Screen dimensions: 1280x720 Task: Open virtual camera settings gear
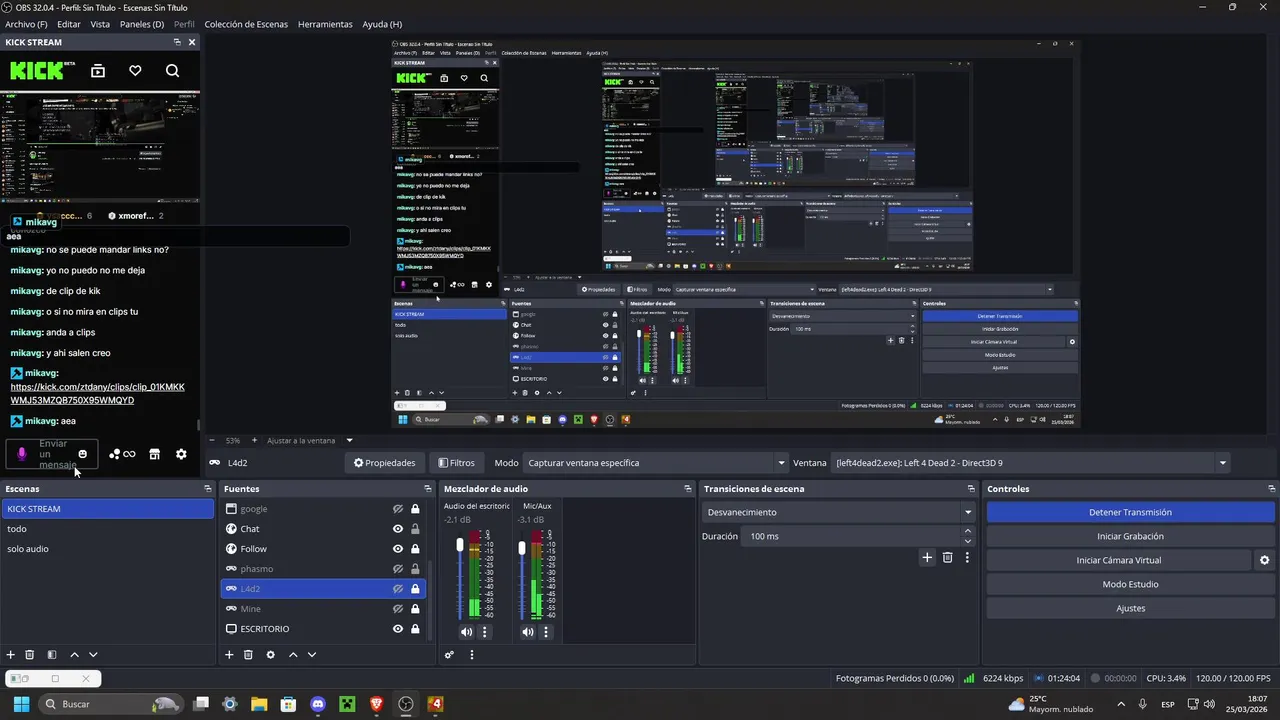[1265, 560]
